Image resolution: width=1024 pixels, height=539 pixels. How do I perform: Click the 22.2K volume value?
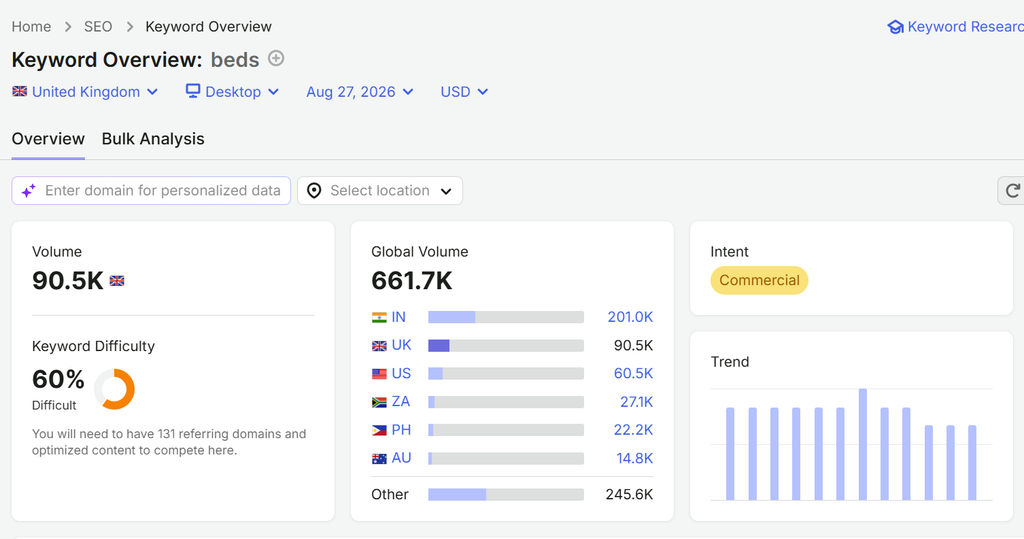pyautogui.click(x=633, y=430)
